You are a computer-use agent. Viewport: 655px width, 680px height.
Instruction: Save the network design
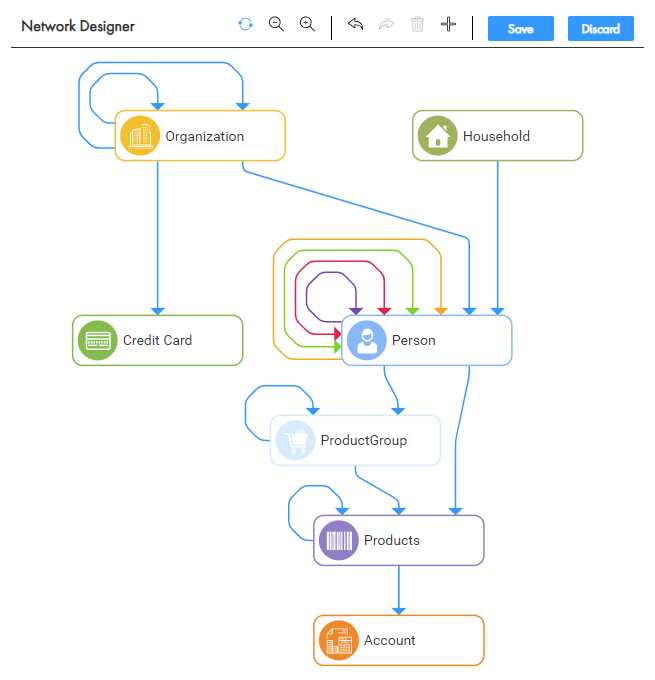(521, 29)
